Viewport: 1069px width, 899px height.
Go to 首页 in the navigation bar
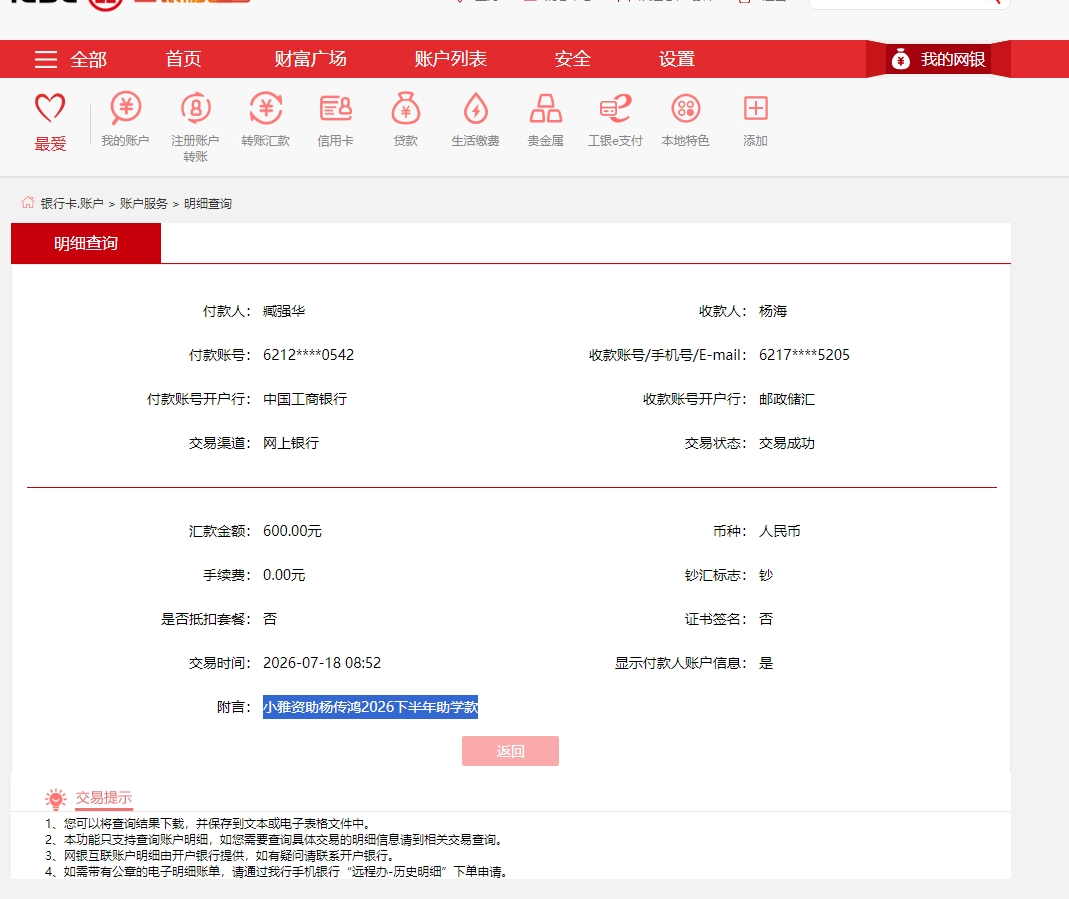pyautogui.click(x=183, y=59)
